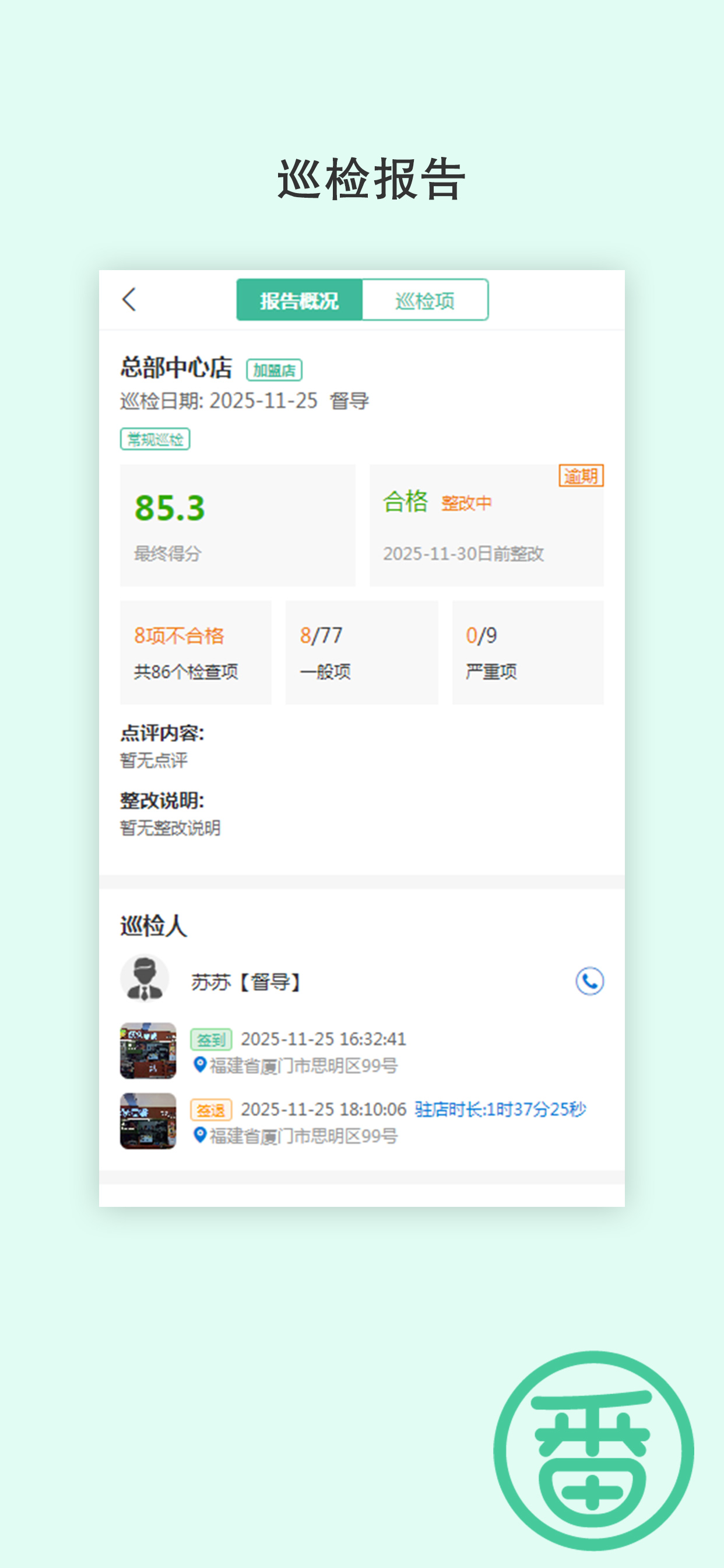Tap the 暂无点评 text
724x1568 pixels.
coord(154,760)
